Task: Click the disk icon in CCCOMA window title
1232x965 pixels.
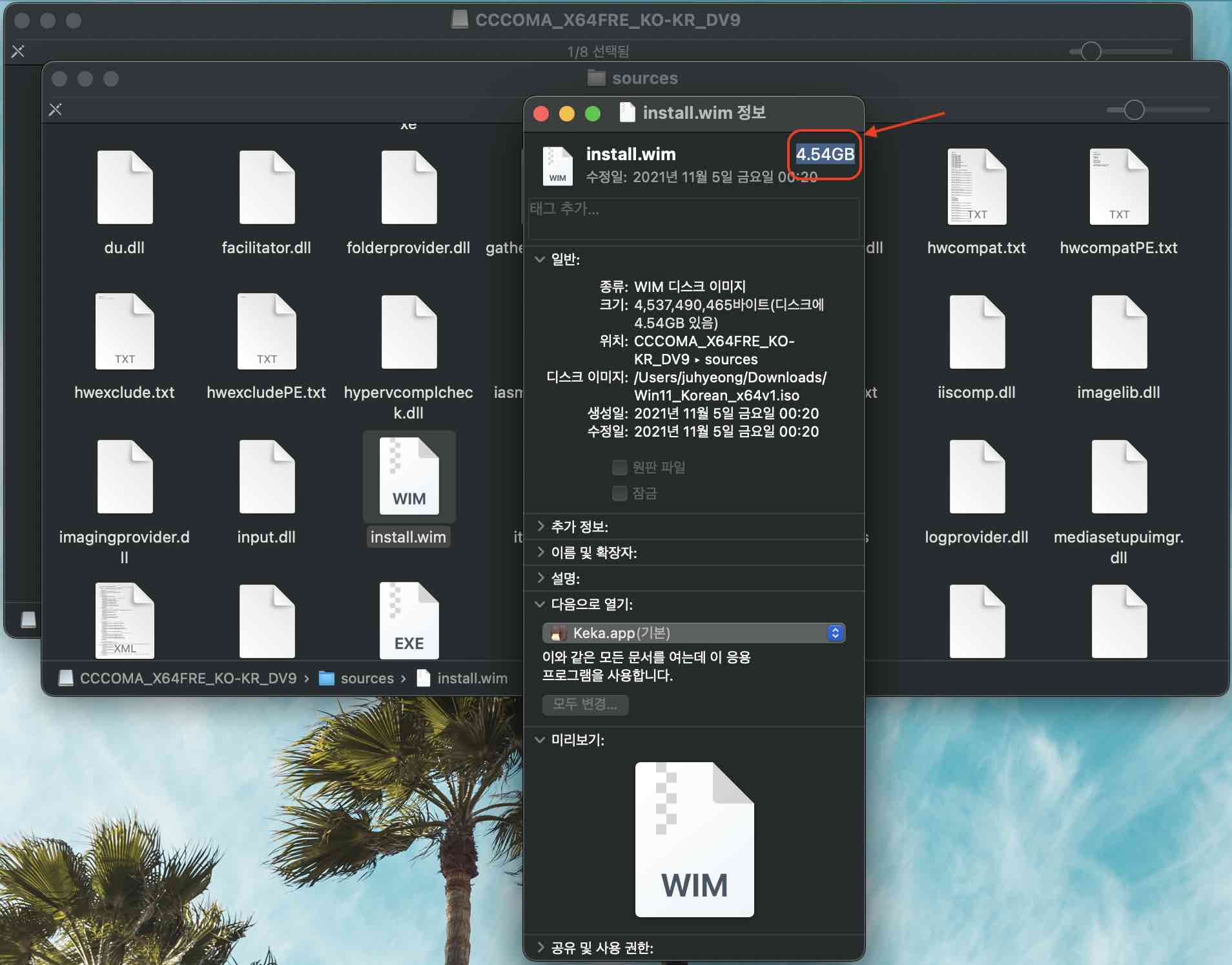Action: (460, 20)
